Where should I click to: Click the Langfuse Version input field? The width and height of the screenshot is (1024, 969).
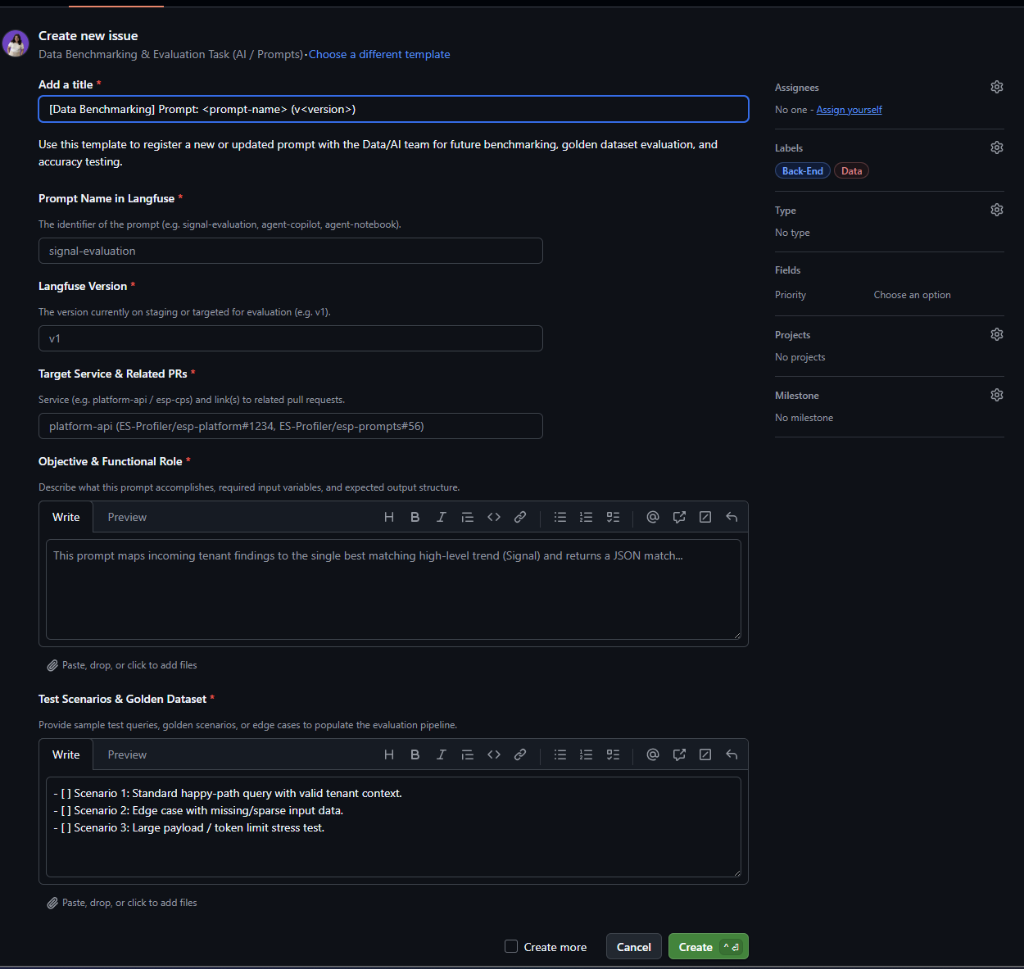[x=291, y=338]
